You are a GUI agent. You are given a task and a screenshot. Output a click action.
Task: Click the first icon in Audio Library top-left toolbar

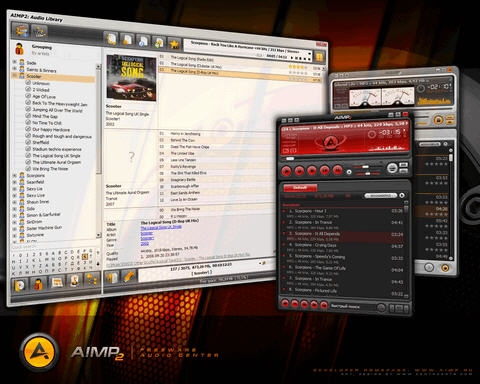21,31
